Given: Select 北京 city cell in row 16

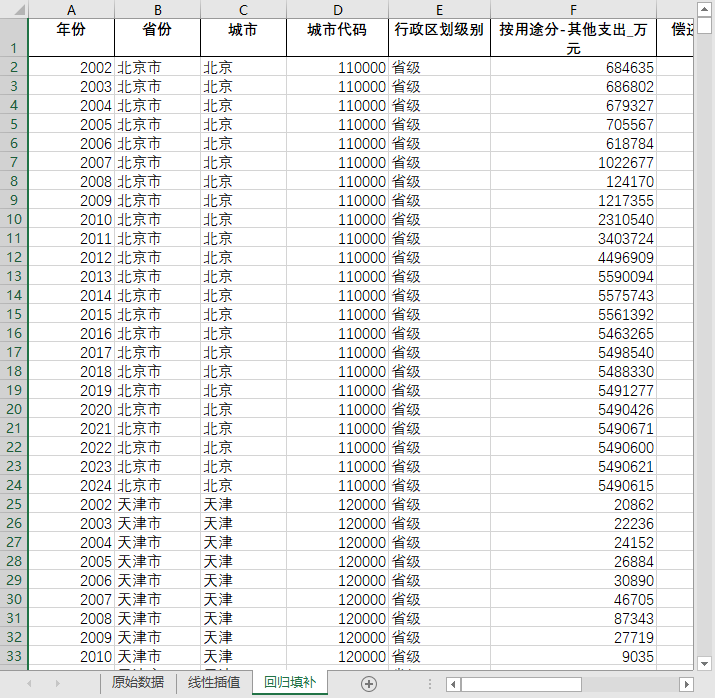Looking at the screenshot, I should [244, 333].
